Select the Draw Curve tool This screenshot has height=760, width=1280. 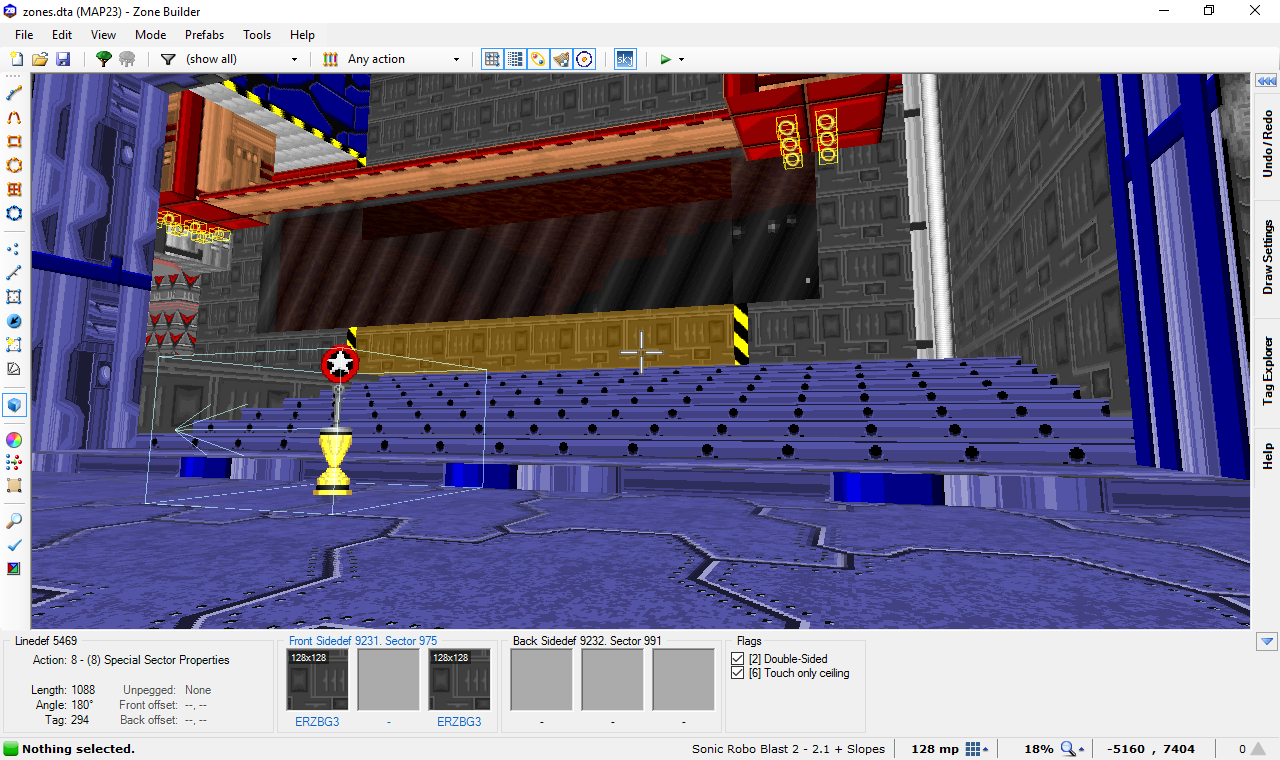pos(14,117)
